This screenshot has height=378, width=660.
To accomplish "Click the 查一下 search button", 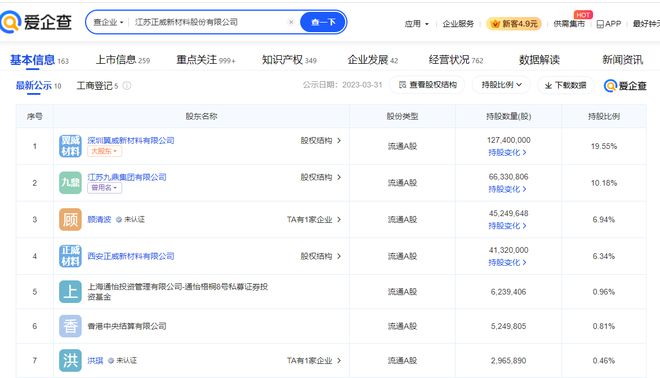I will 323,22.
